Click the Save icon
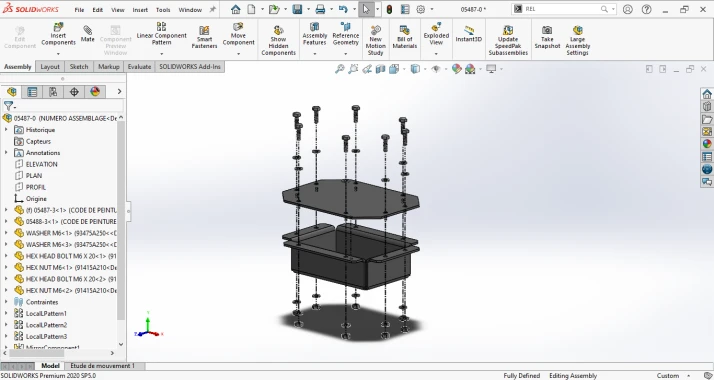Screen dimensions: 714x380 pyautogui.click(x=297, y=9)
